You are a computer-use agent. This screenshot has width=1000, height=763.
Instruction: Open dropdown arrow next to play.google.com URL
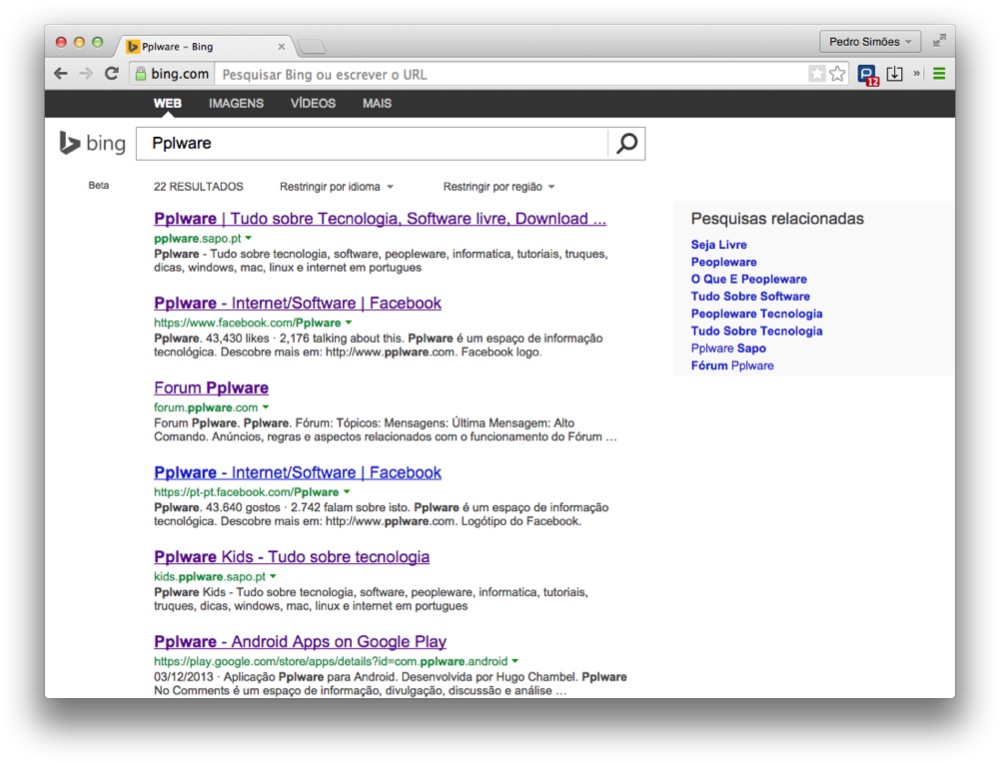coord(515,661)
